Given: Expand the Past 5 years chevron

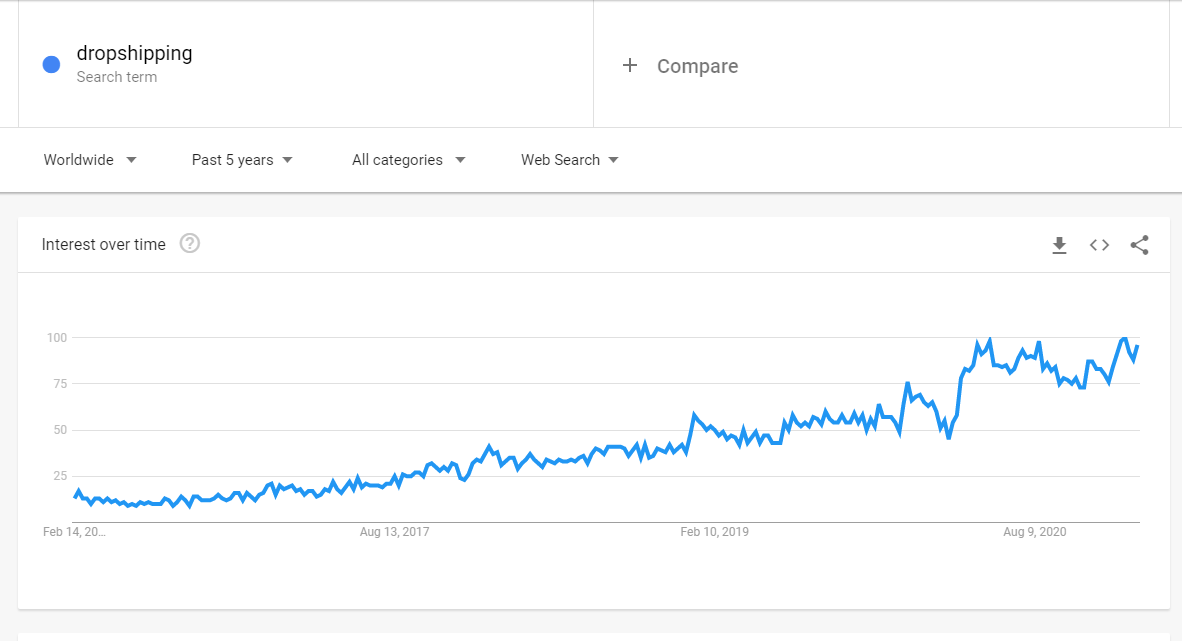Looking at the screenshot, I should pos(288,159).
